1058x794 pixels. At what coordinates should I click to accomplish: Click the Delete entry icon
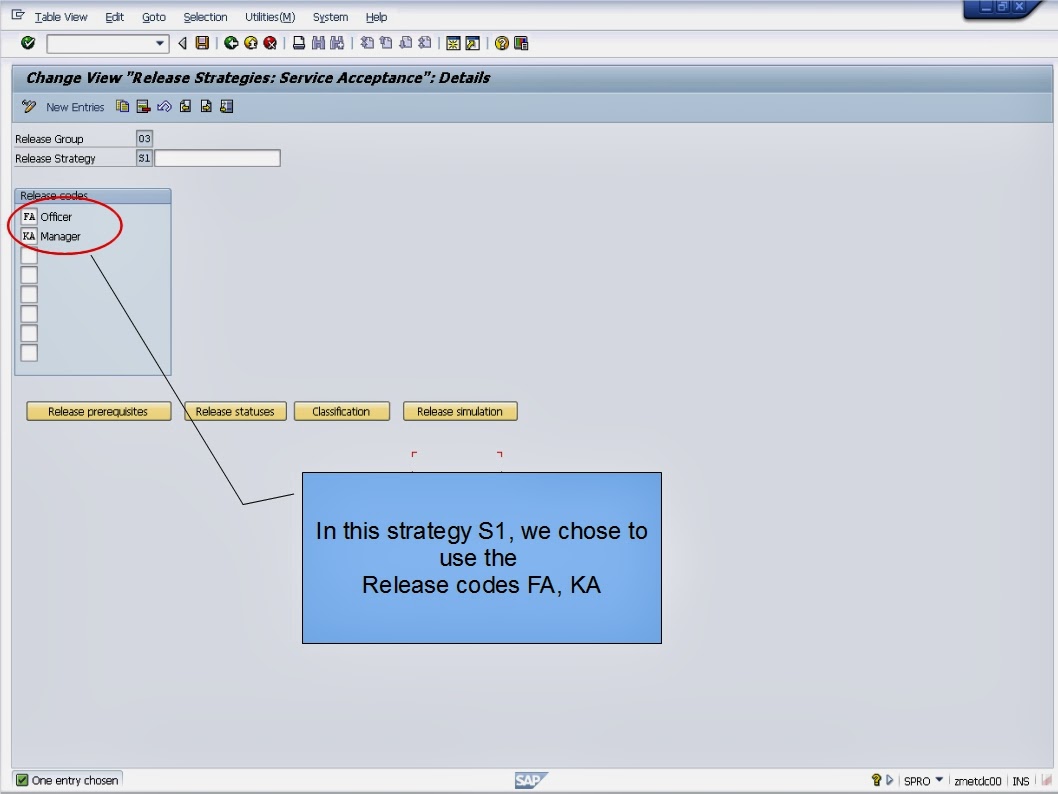tap(143, 107)
